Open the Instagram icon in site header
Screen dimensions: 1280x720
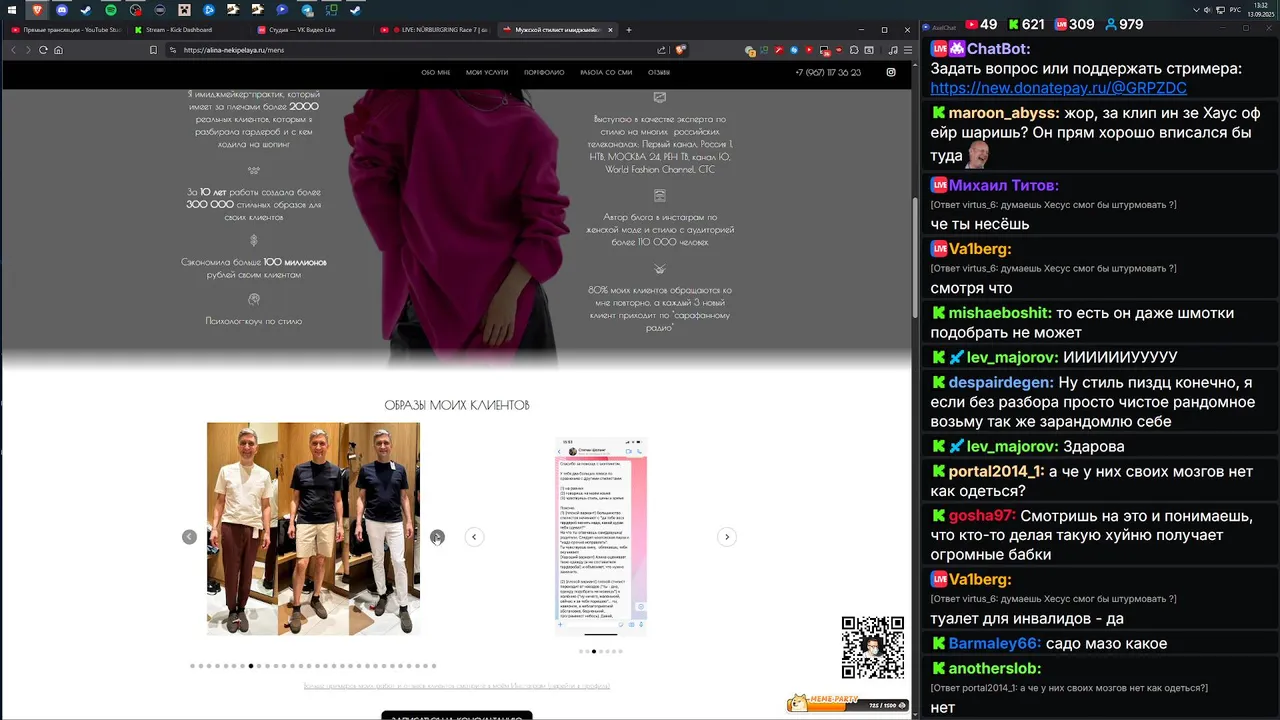coord(891,72)
